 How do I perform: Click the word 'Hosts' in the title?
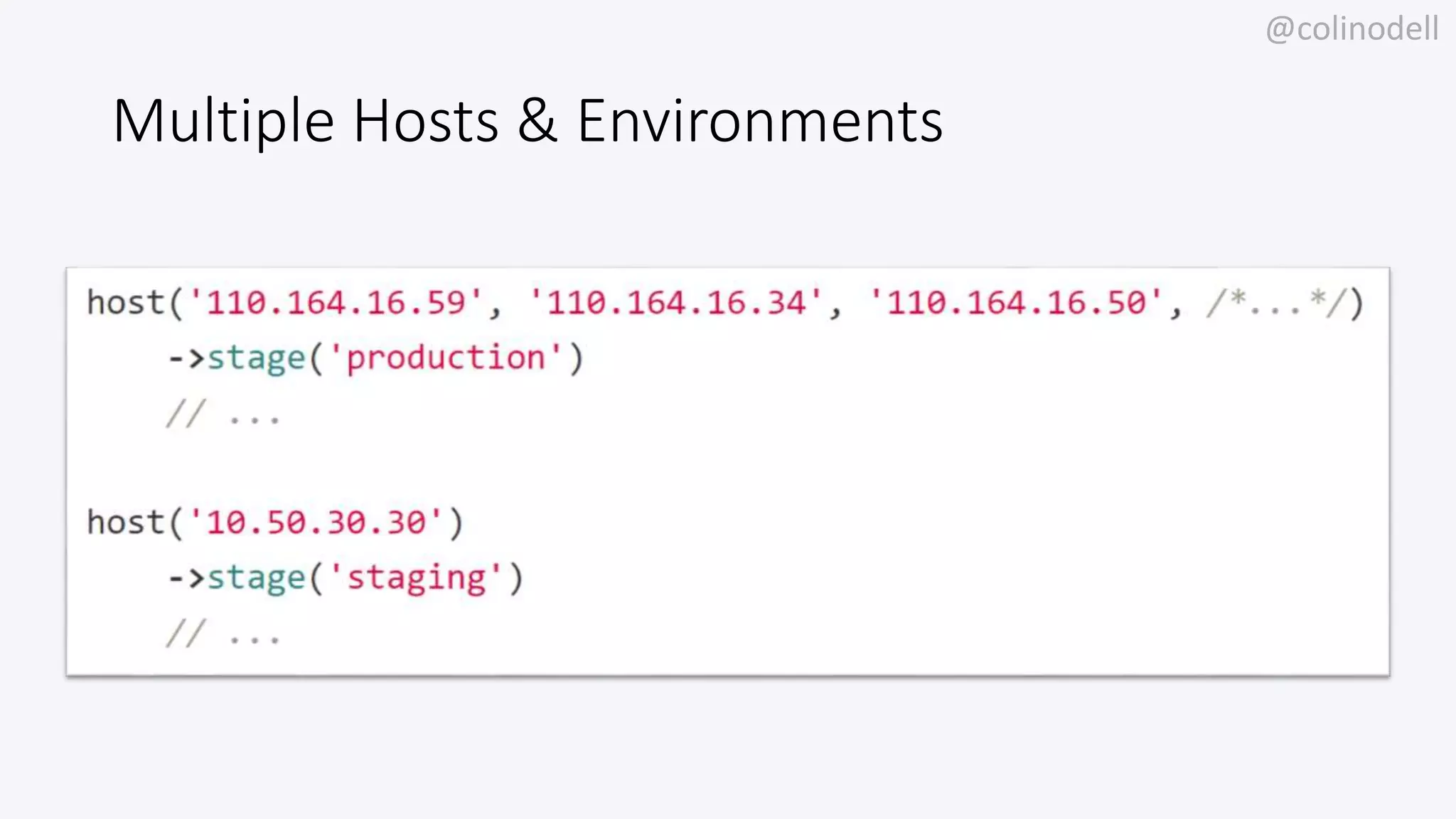click(x=426, y=121)
